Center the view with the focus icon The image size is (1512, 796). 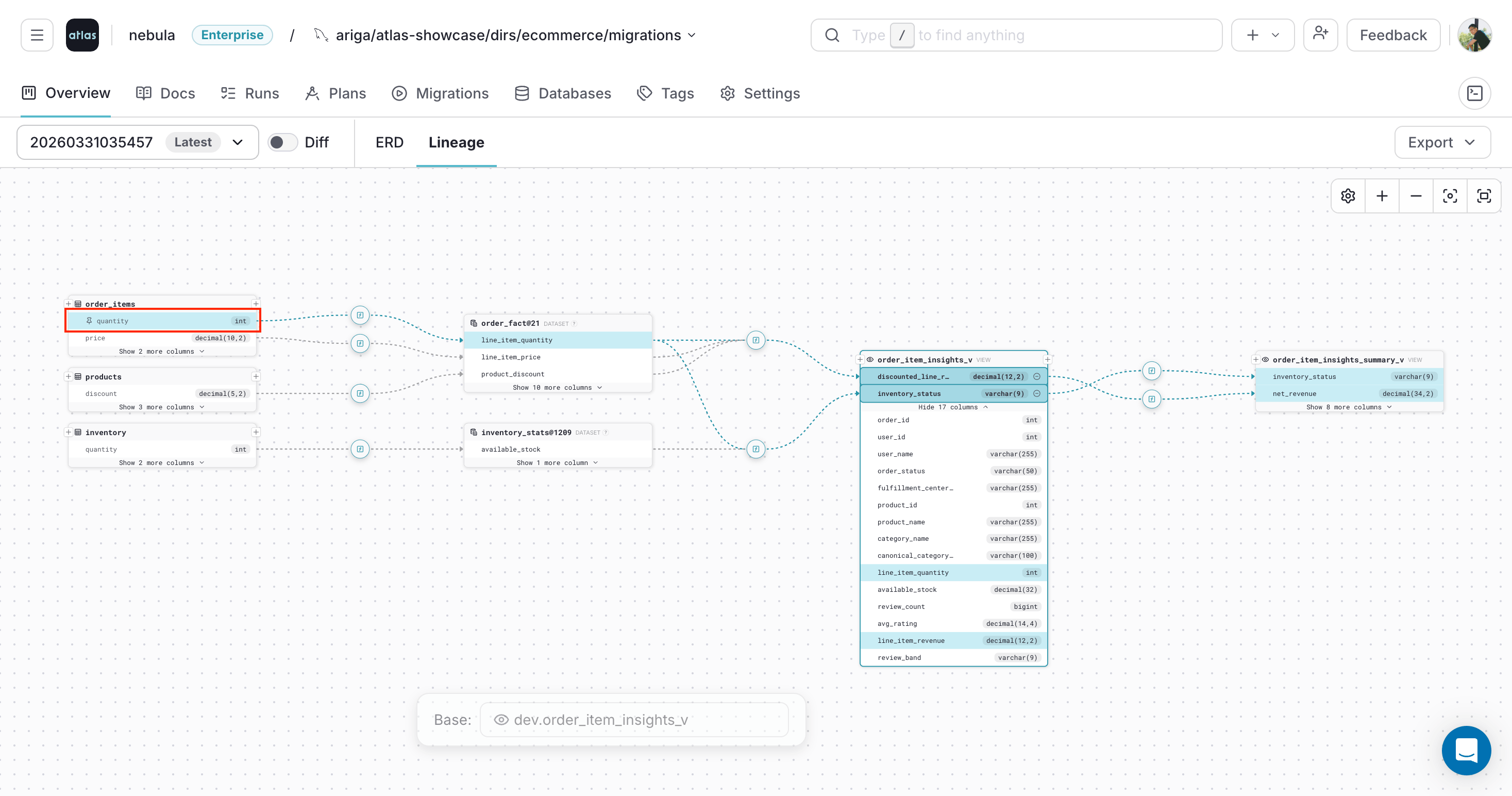tap(1450, 195)
